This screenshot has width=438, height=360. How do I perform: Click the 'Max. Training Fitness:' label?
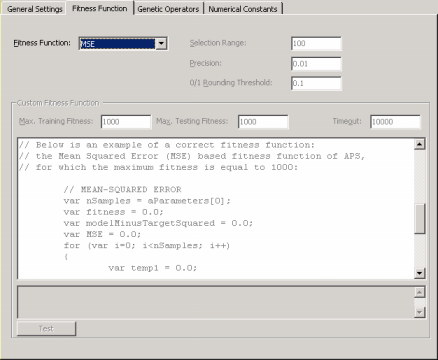pos(56,121)
